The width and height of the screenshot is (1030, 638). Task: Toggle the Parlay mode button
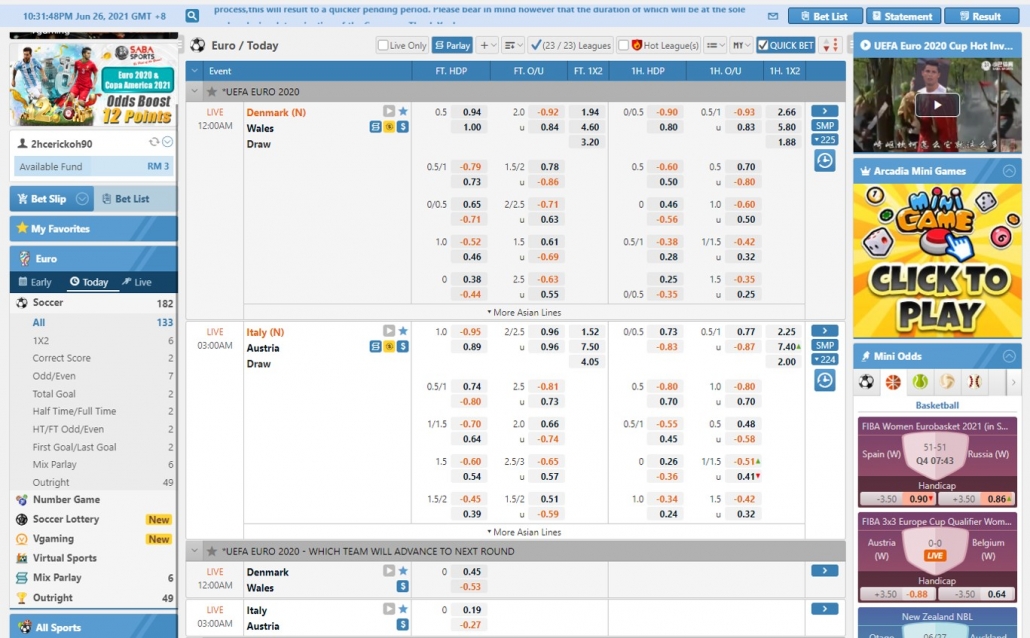453,45
